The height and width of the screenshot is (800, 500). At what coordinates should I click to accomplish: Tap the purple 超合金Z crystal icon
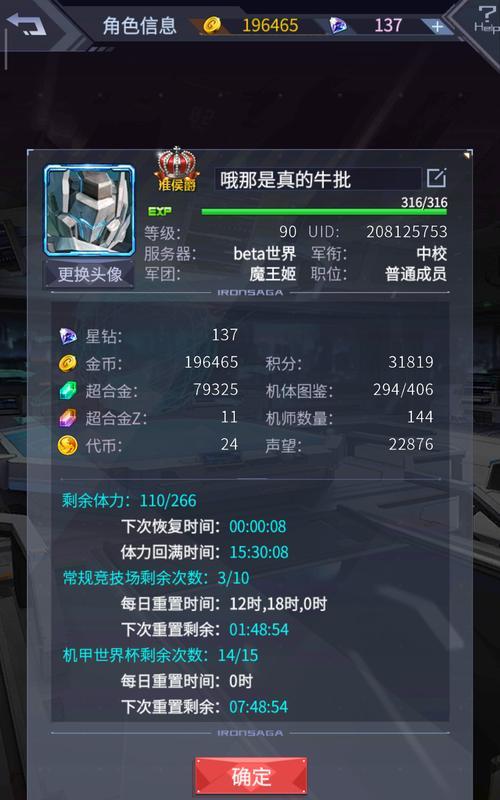tap(67, 418)
